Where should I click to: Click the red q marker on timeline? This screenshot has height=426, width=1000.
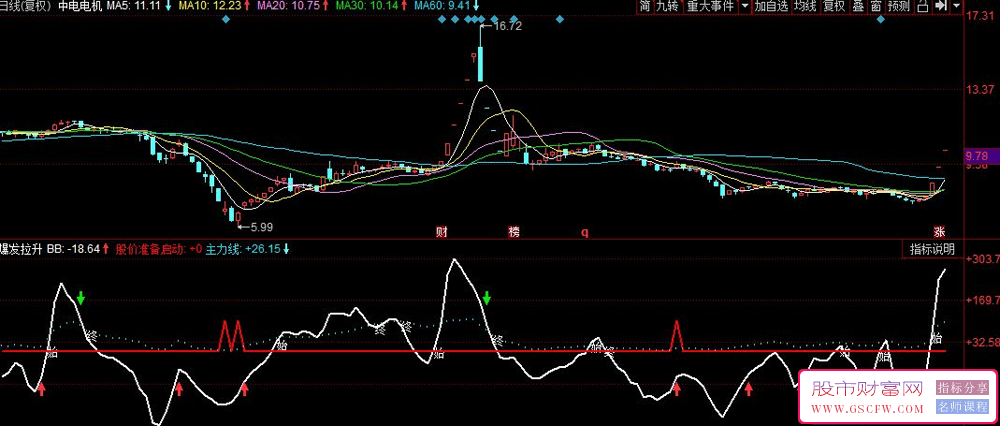pos(584,232)
